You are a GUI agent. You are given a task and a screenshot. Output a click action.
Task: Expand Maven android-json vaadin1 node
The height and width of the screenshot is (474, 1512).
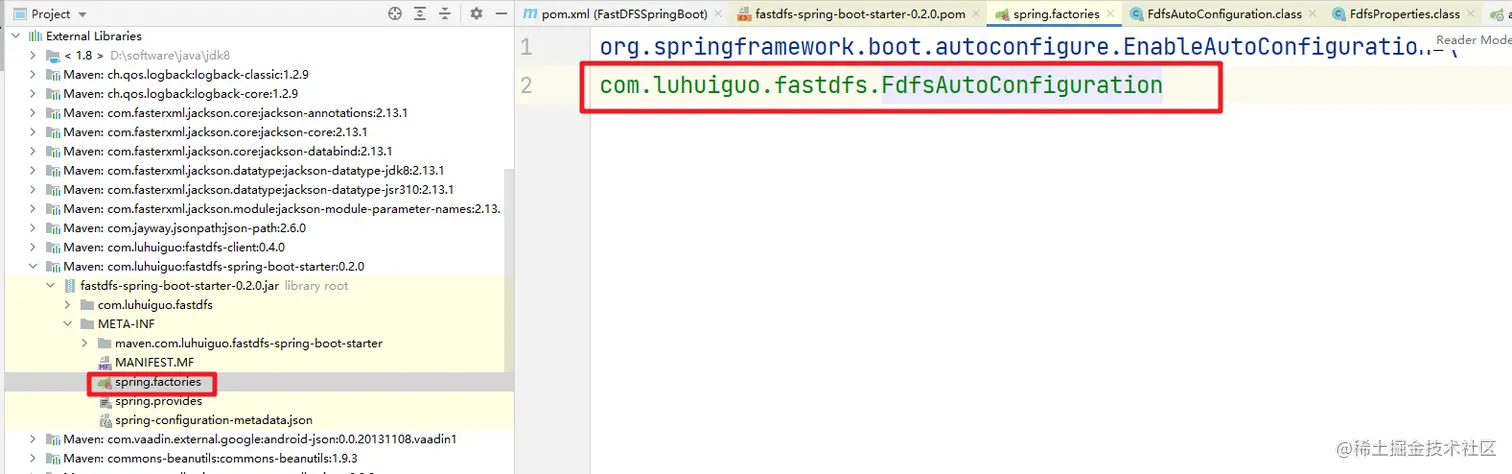click(x=35, y=439)
